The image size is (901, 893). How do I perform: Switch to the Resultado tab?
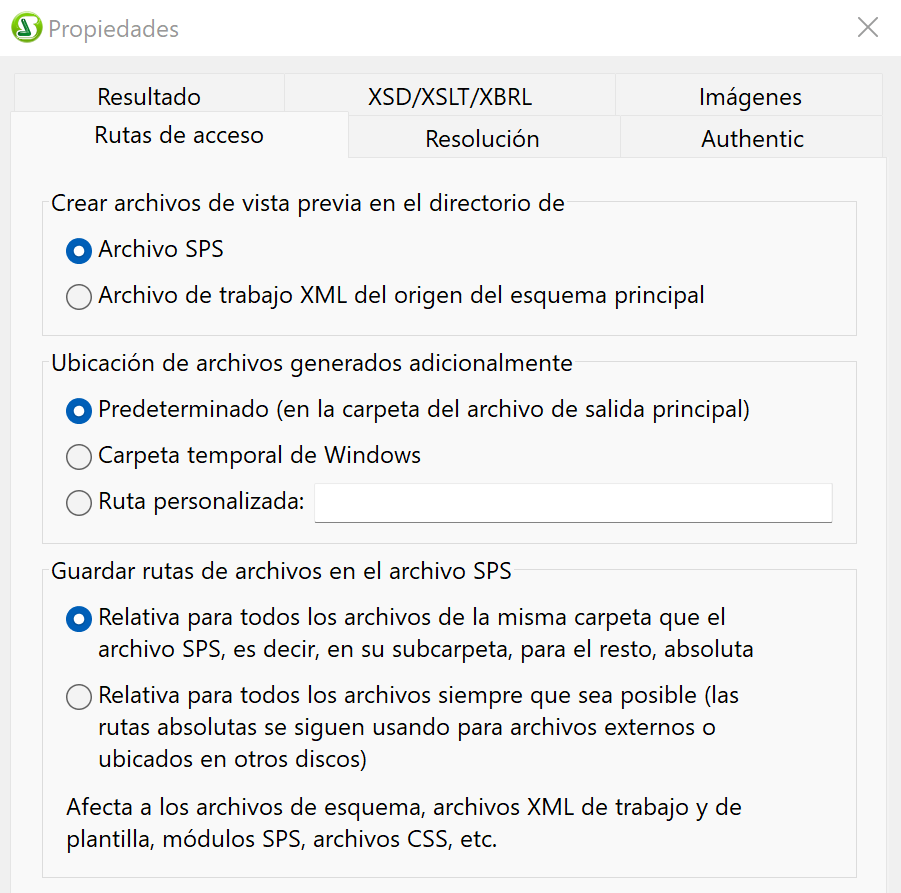(x=149, y=97)
